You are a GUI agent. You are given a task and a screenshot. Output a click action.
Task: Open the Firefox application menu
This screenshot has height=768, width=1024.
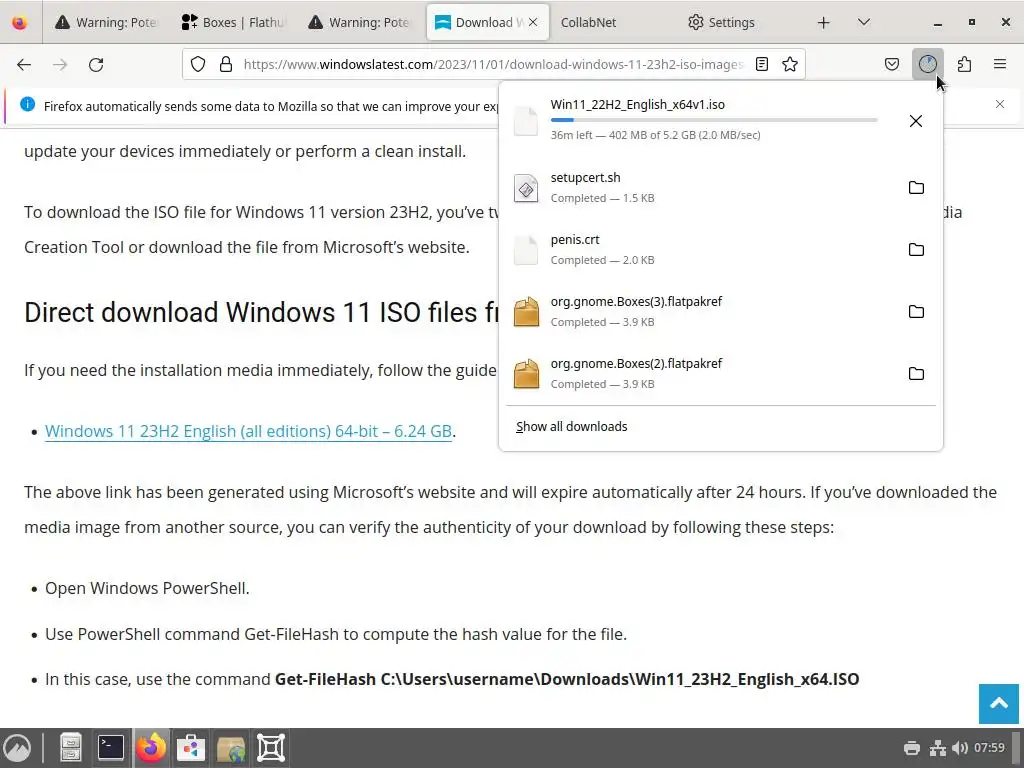click(x=1000, y=64)
